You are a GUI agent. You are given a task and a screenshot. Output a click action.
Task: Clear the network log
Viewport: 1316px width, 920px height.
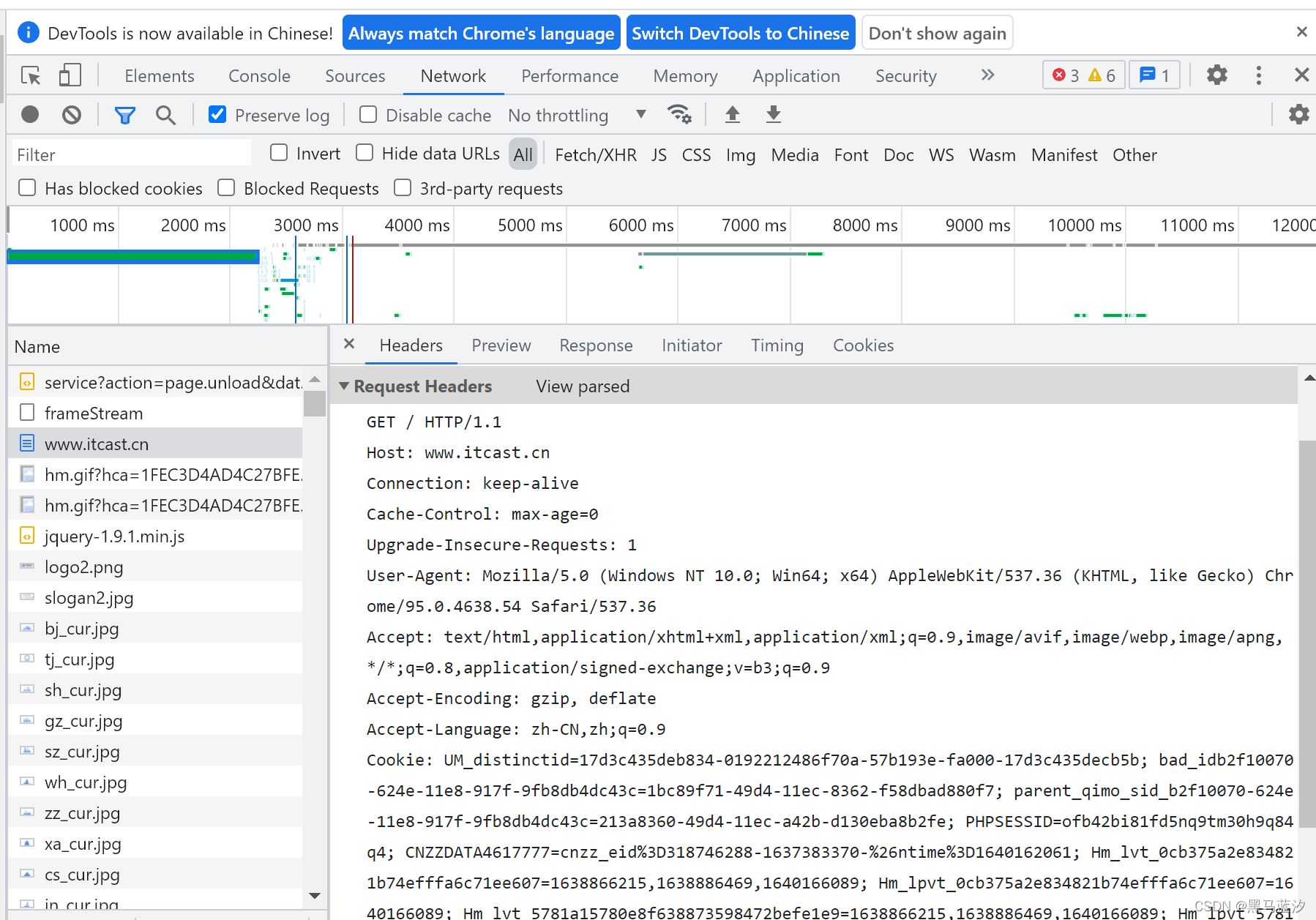(x=72, y=115)
